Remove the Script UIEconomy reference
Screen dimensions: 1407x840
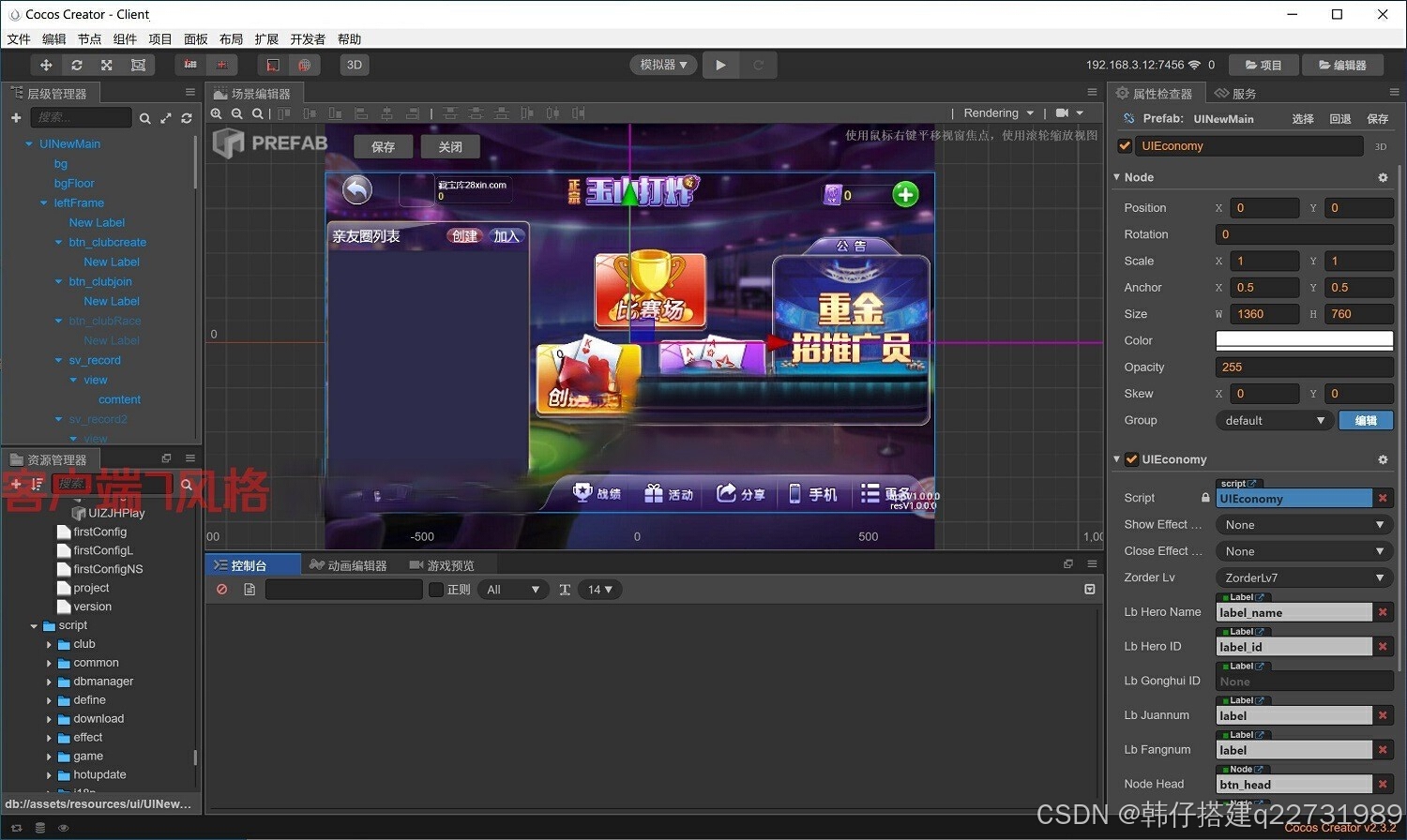(x=1383, y=498)
